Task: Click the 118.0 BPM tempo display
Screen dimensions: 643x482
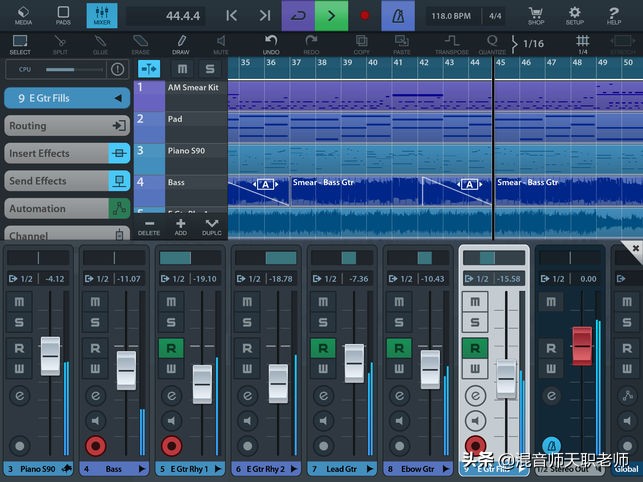Action: click(x=451, y=16)
